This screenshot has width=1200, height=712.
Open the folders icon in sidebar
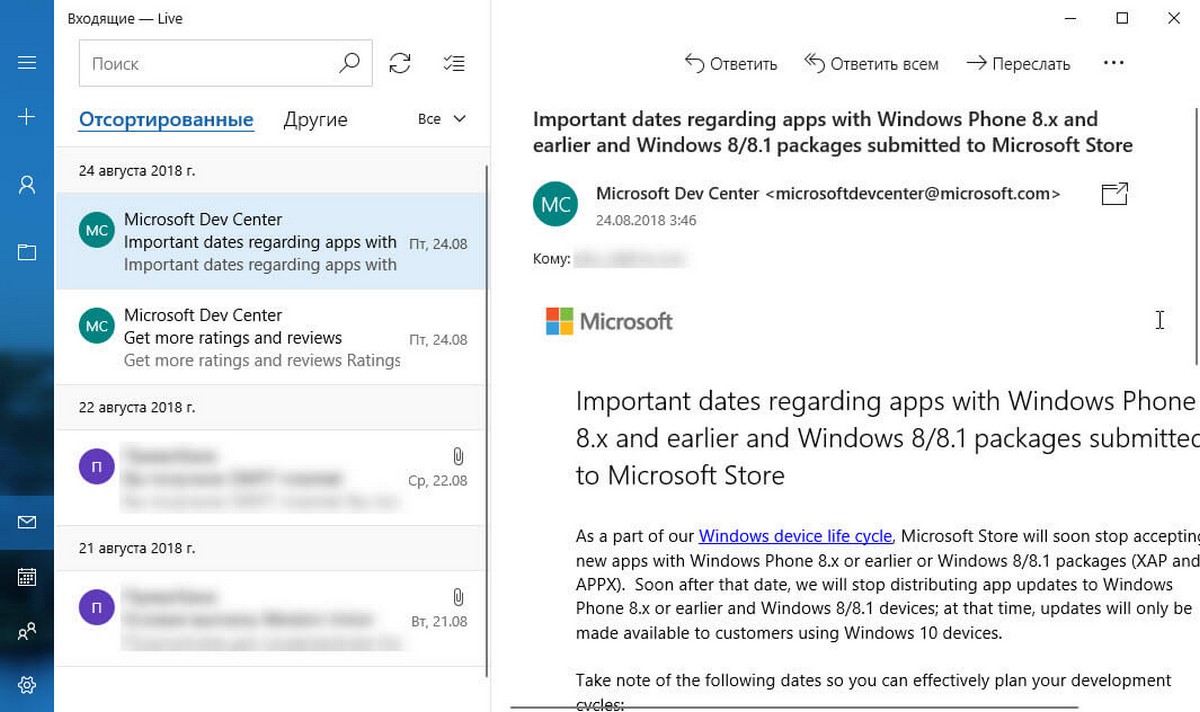27,252
